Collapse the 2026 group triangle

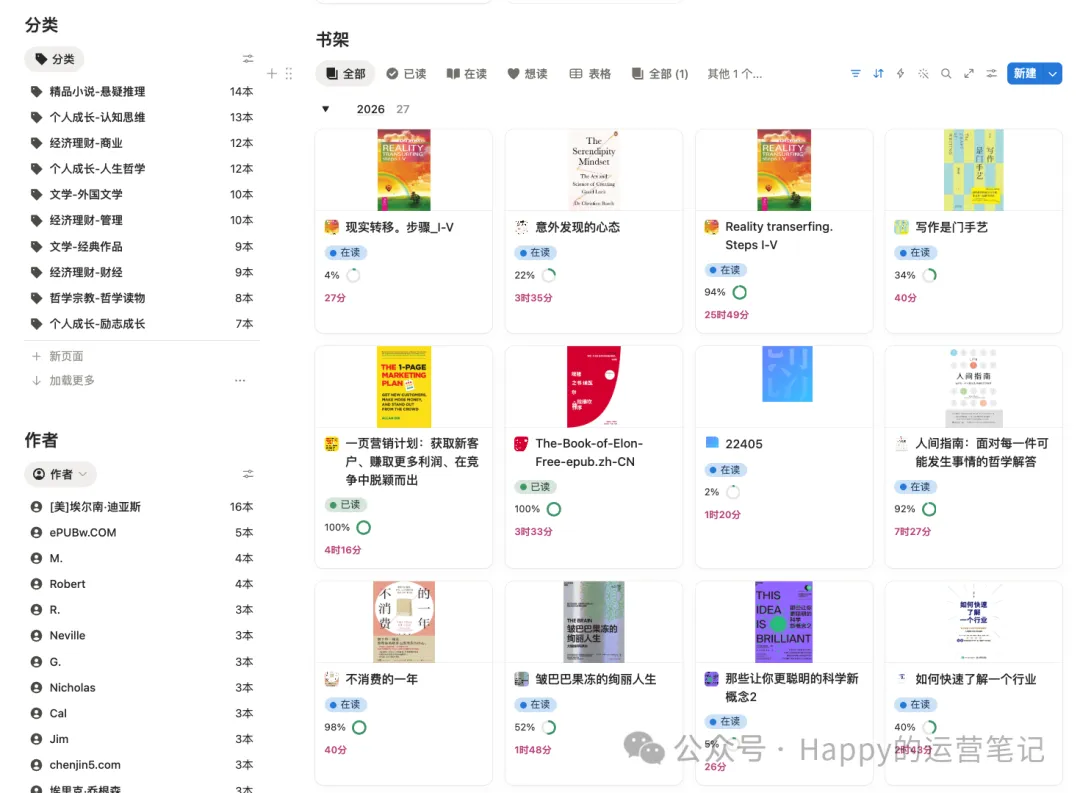[325, 108]
